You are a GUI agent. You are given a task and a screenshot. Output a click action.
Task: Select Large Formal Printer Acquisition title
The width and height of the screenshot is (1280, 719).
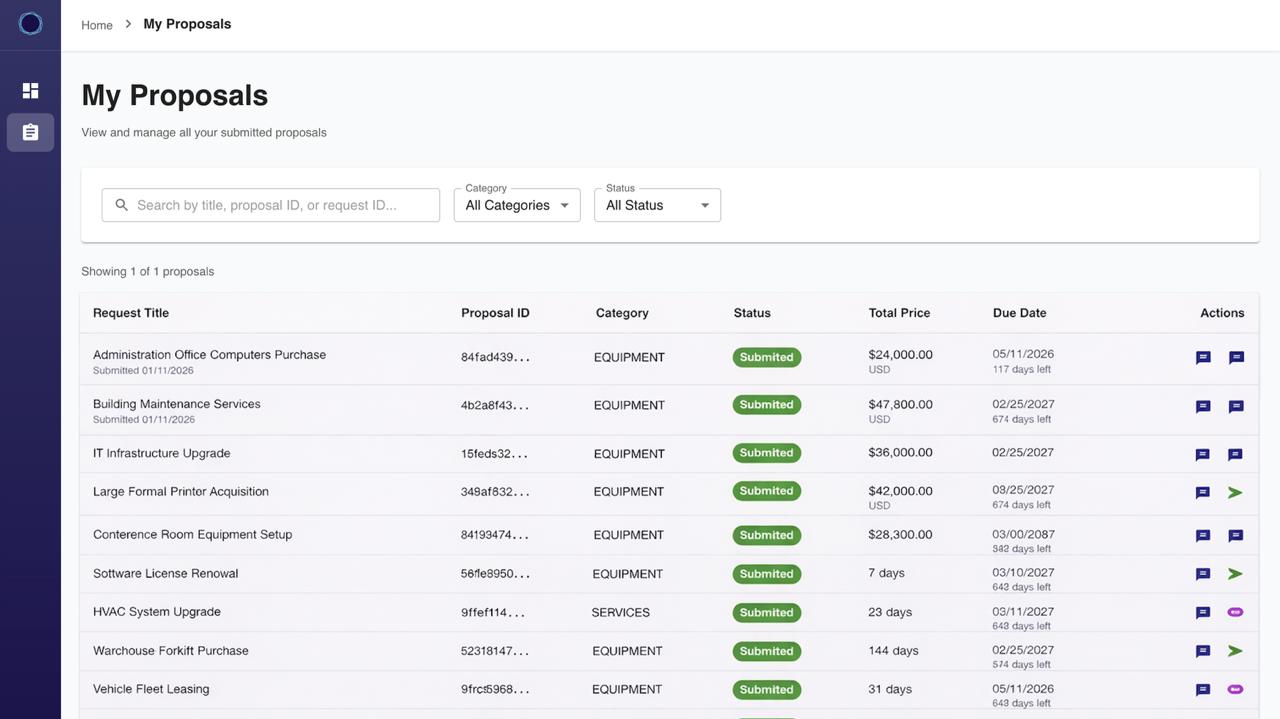point(181,492)
